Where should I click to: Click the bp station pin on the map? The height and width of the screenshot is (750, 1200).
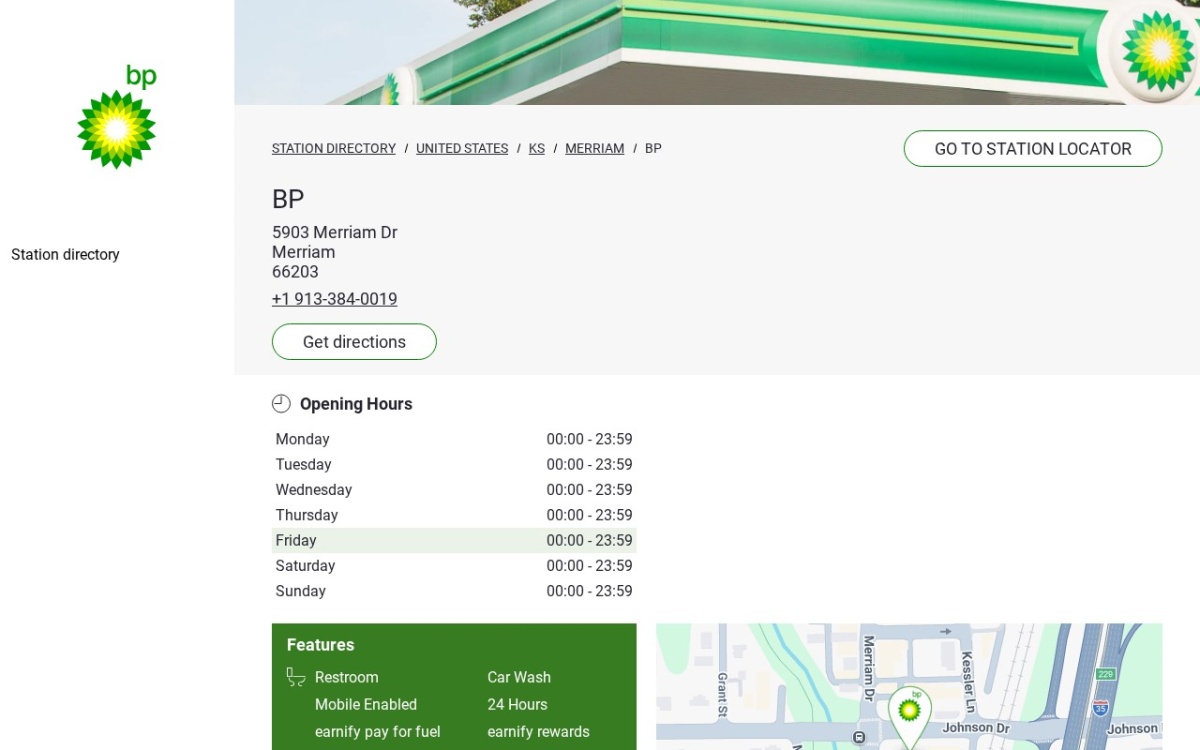[x=909, y=716]
